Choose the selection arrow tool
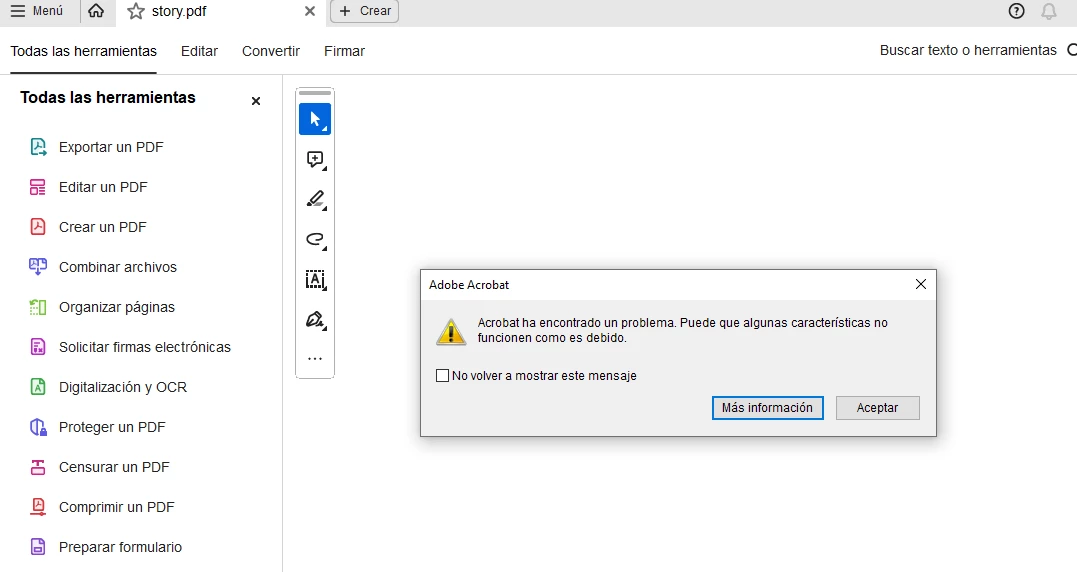 [x=315, y=119]
